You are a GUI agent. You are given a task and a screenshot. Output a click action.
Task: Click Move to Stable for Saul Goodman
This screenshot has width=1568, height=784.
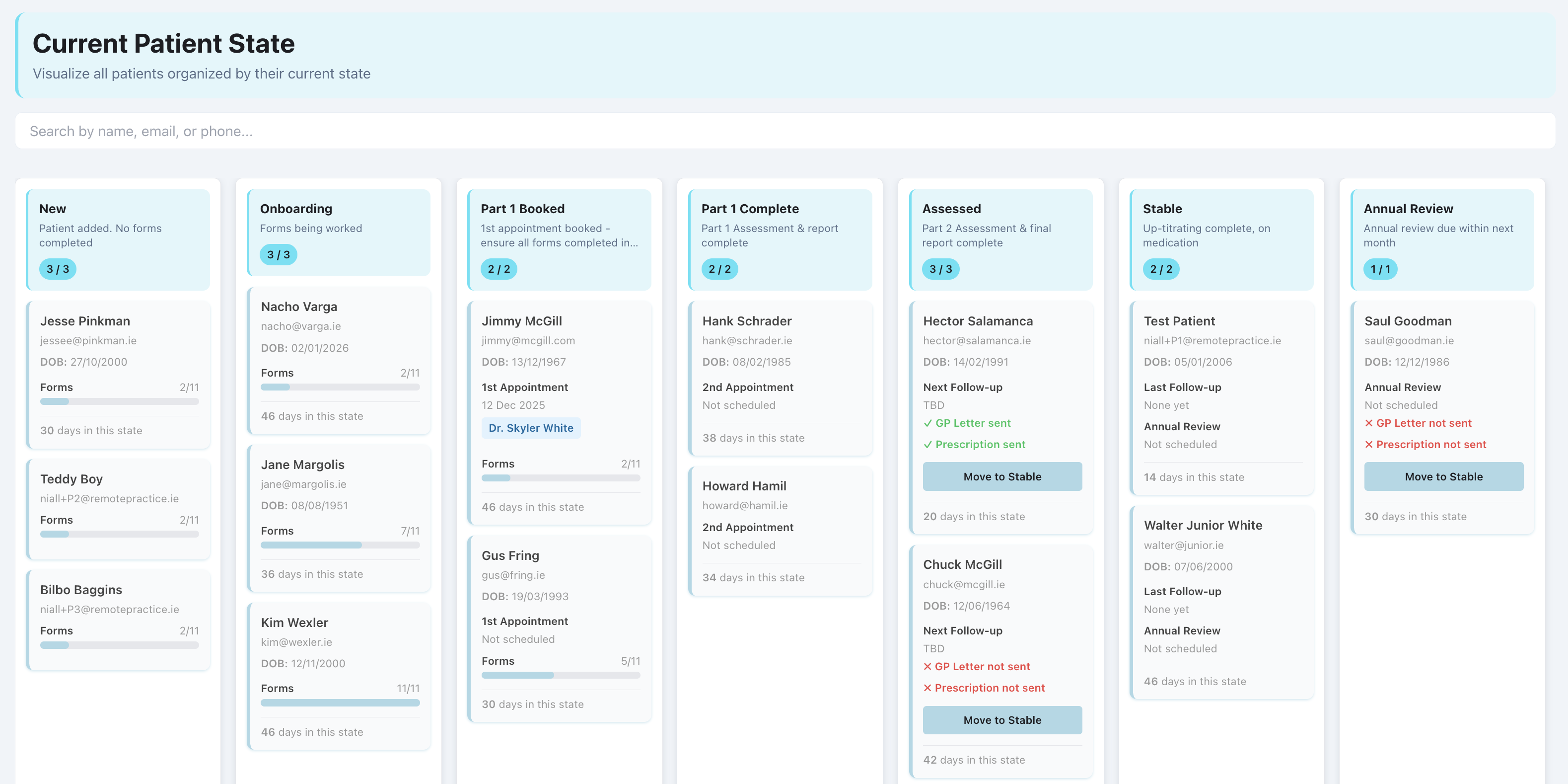point(1443,476)
